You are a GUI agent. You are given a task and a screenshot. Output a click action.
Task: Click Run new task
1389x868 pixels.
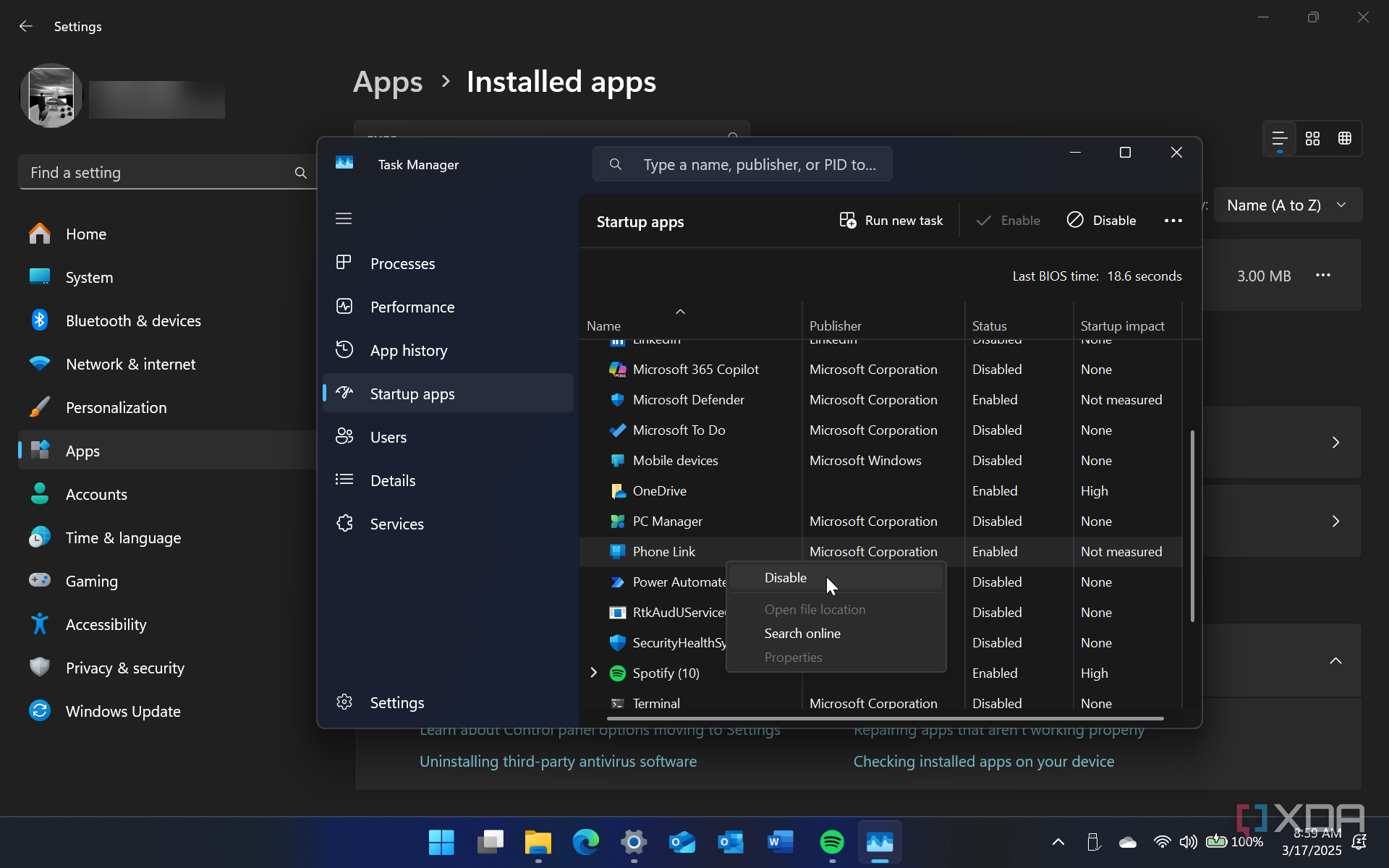[891, 221]
